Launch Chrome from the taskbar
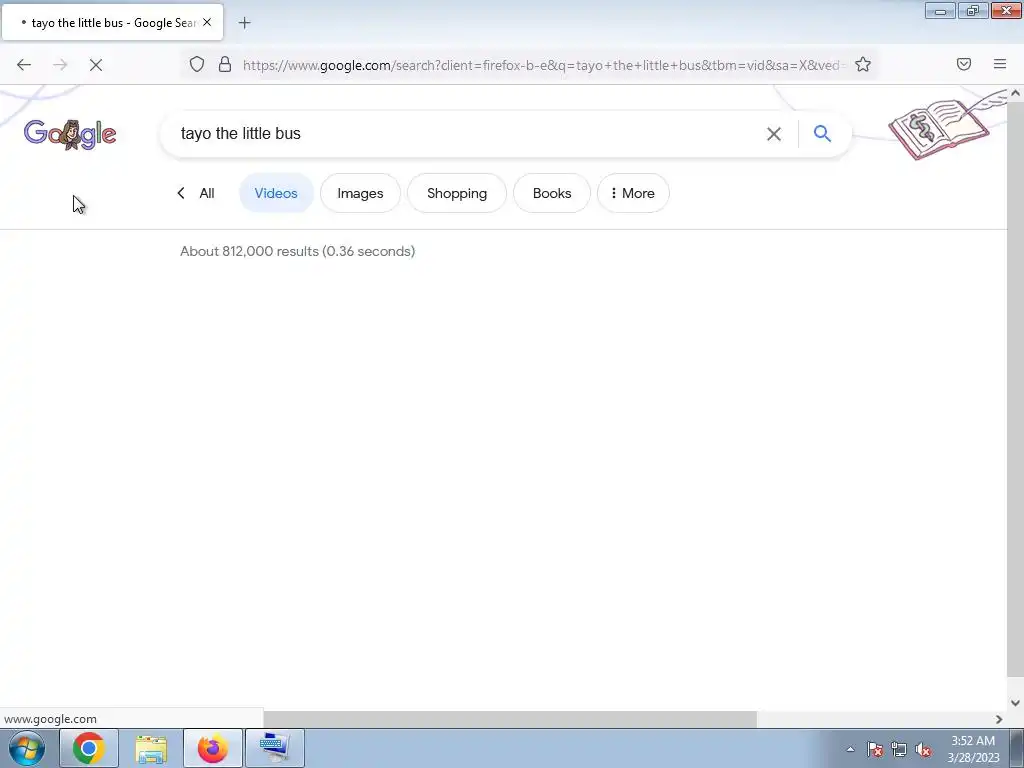 tap(89, 748)
